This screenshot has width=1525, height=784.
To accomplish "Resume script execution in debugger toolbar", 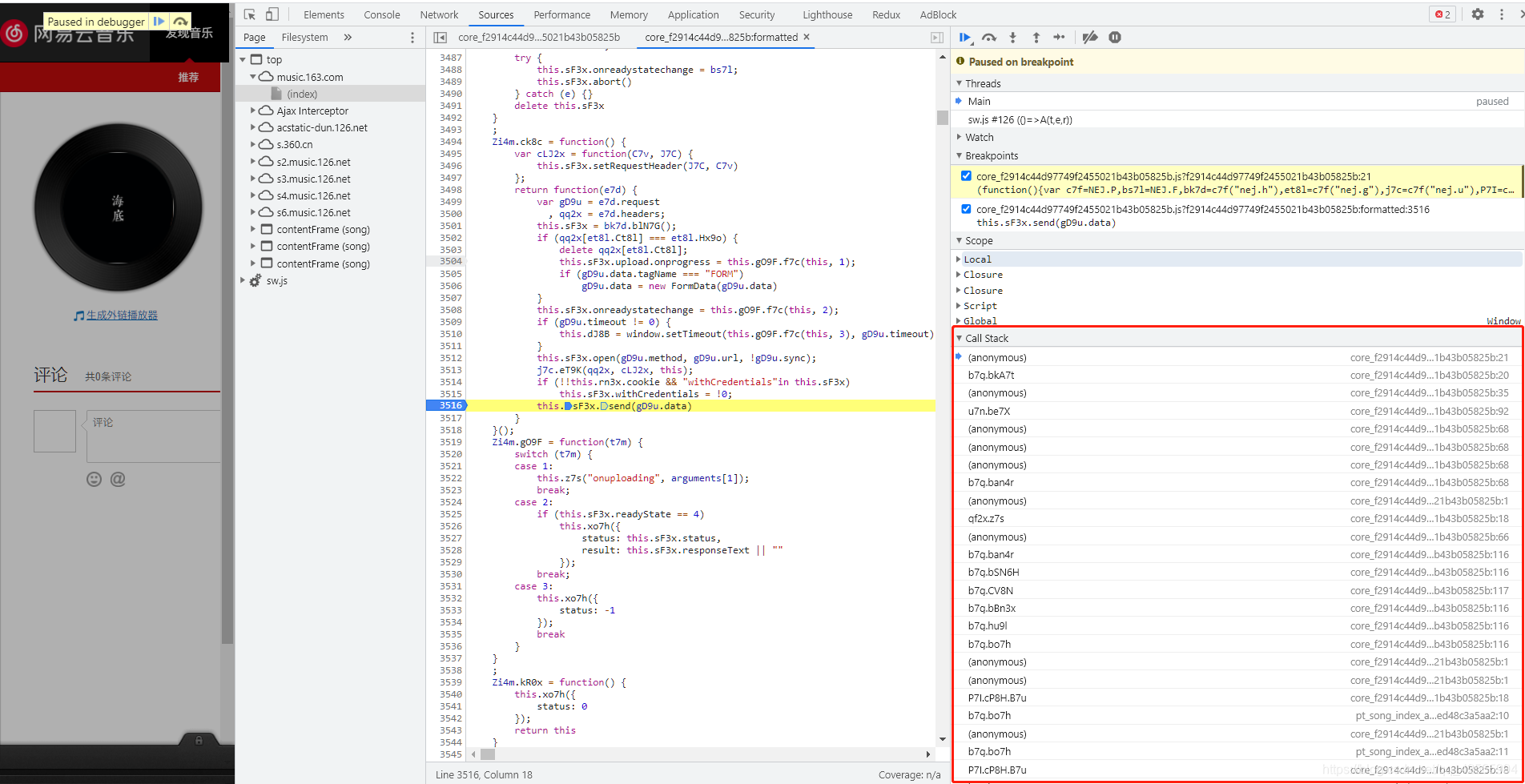I will 965,37.
